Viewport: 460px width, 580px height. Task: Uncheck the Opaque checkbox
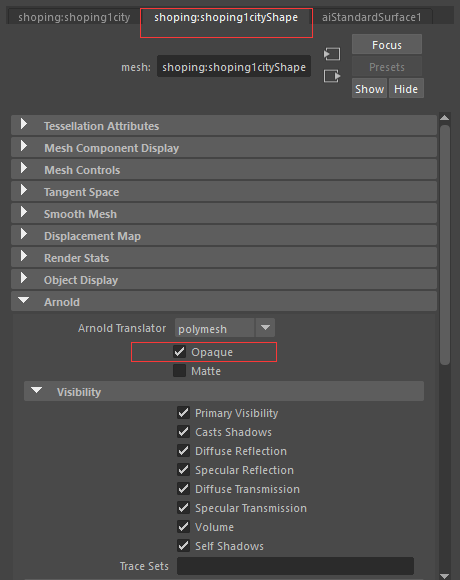179,351
